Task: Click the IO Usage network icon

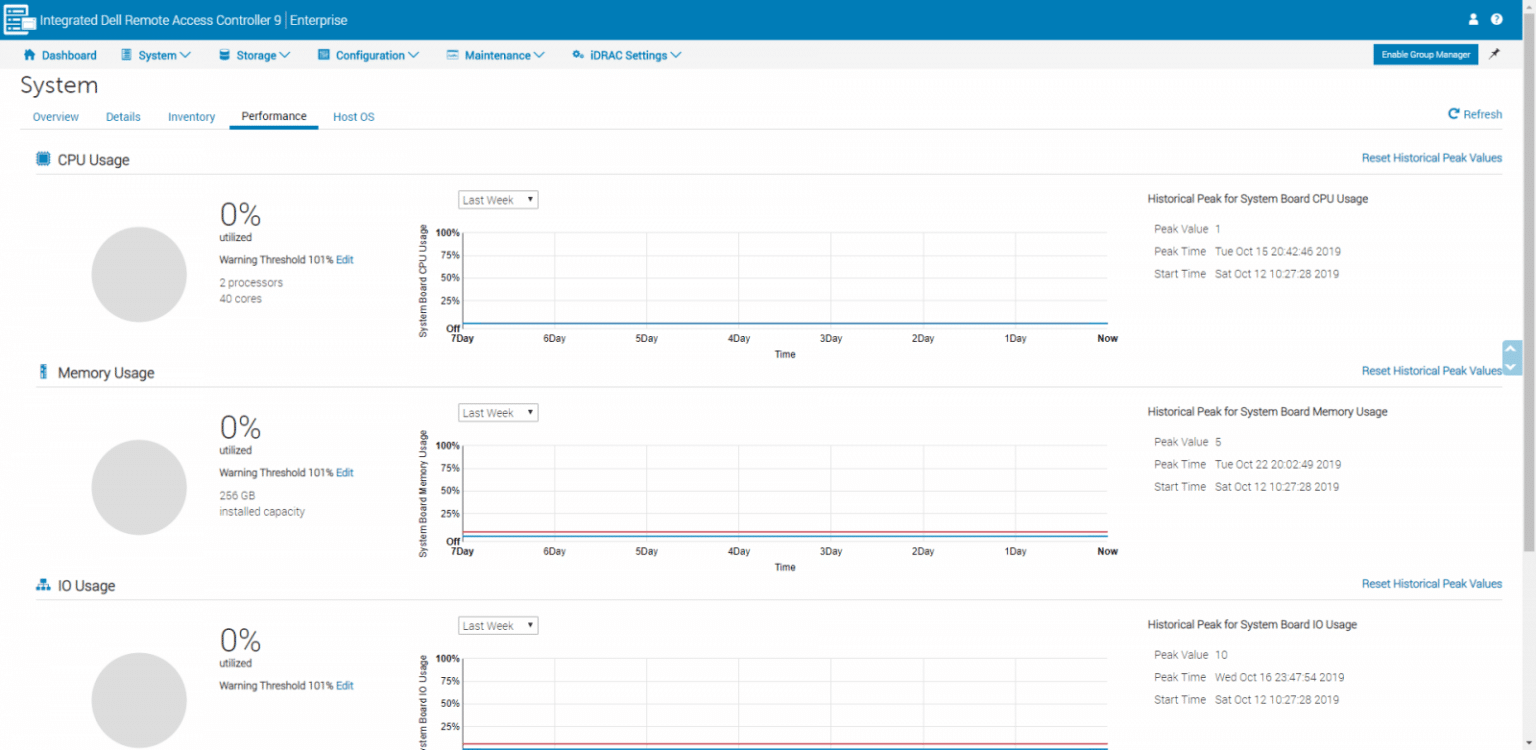Action: pyautogui.click(x=43, y=585)
